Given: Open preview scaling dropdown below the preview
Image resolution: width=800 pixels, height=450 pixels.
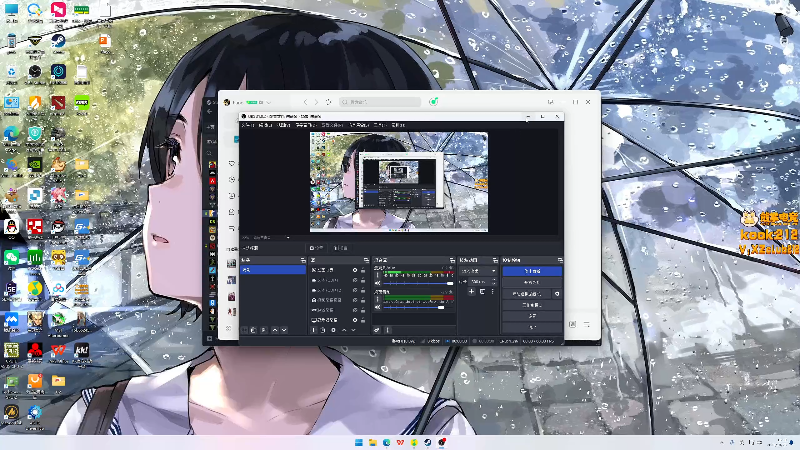Looking at the screenshot, I should point(271,237).
